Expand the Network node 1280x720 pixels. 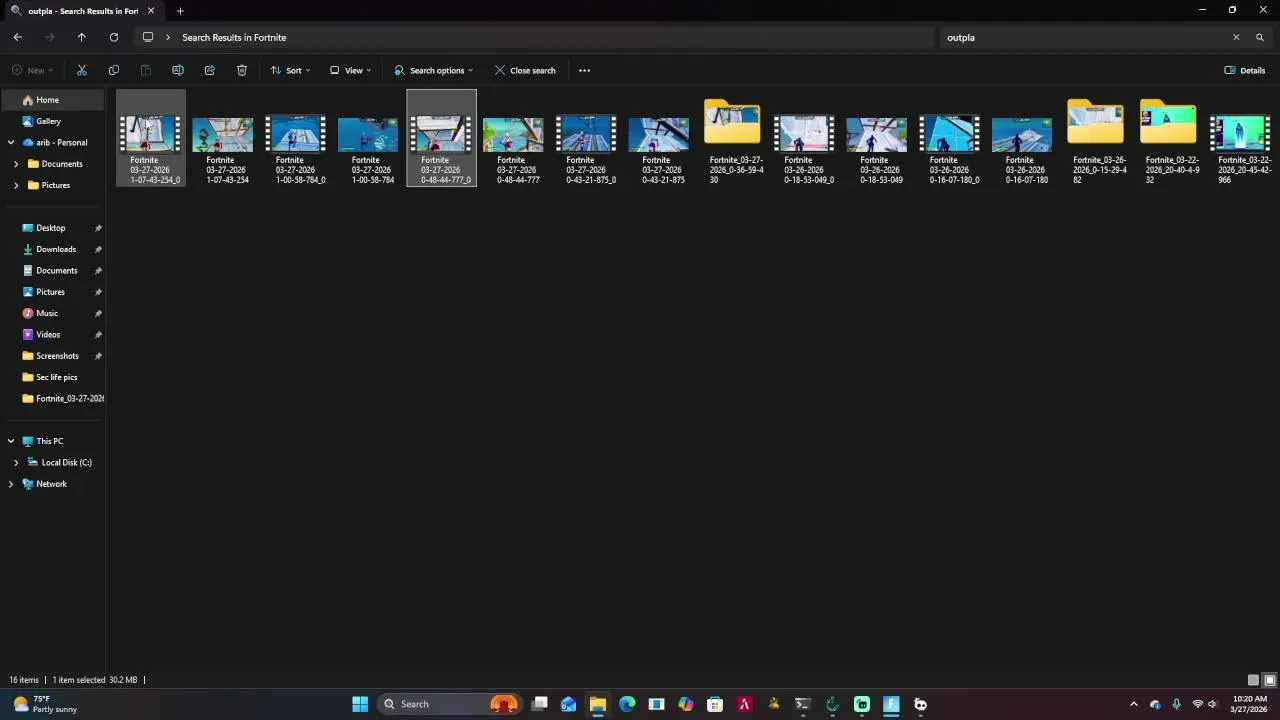[11, 484]
